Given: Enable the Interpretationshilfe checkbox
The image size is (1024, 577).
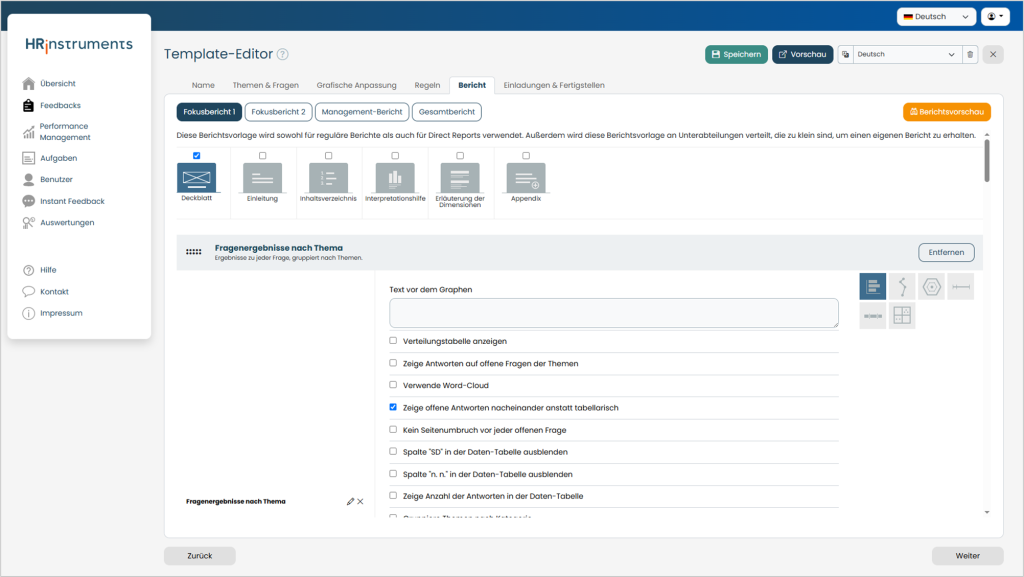Looking at the screenshot, I should coord(395,155).
